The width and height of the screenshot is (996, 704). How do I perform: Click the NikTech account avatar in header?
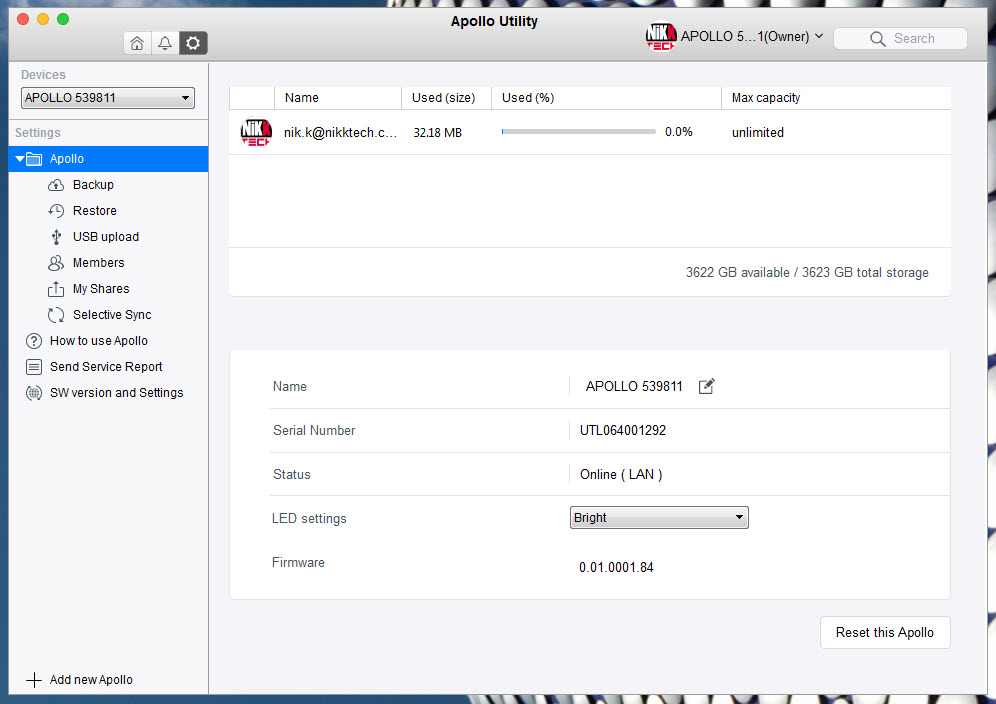tap(661, 37)
